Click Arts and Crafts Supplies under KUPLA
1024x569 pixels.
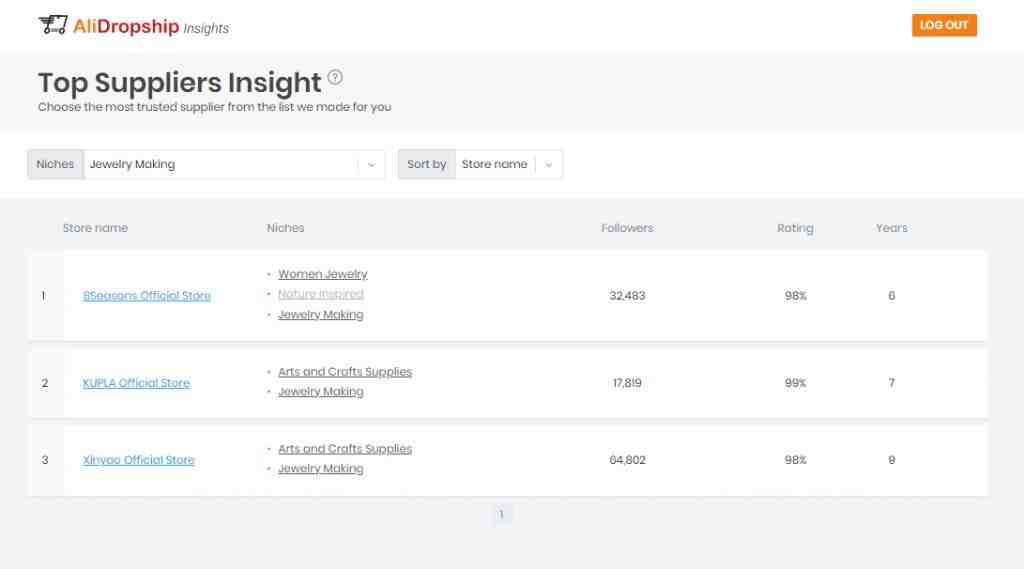click(x=345, y=372)
